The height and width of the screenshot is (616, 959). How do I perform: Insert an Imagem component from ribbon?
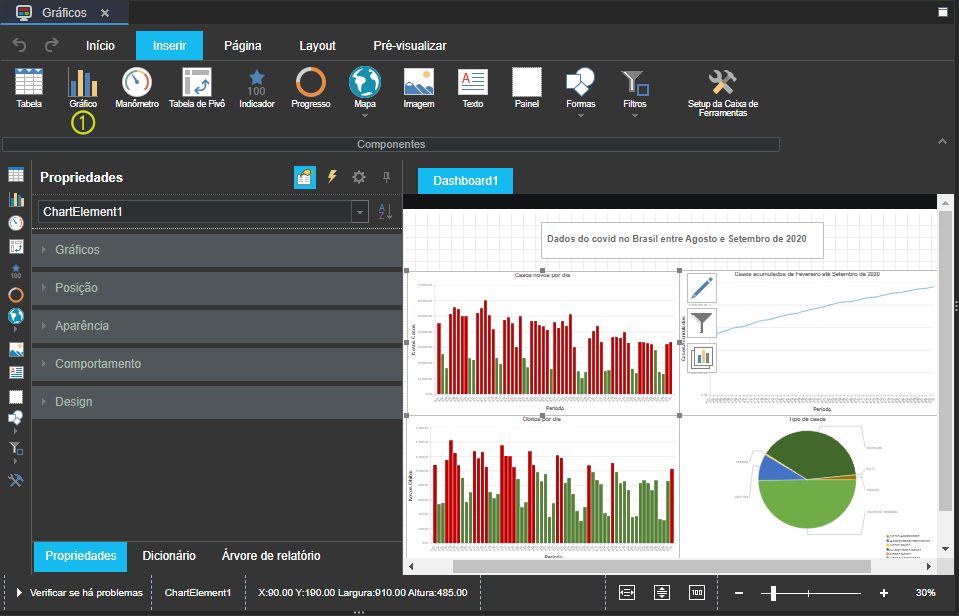click(419, 89)
